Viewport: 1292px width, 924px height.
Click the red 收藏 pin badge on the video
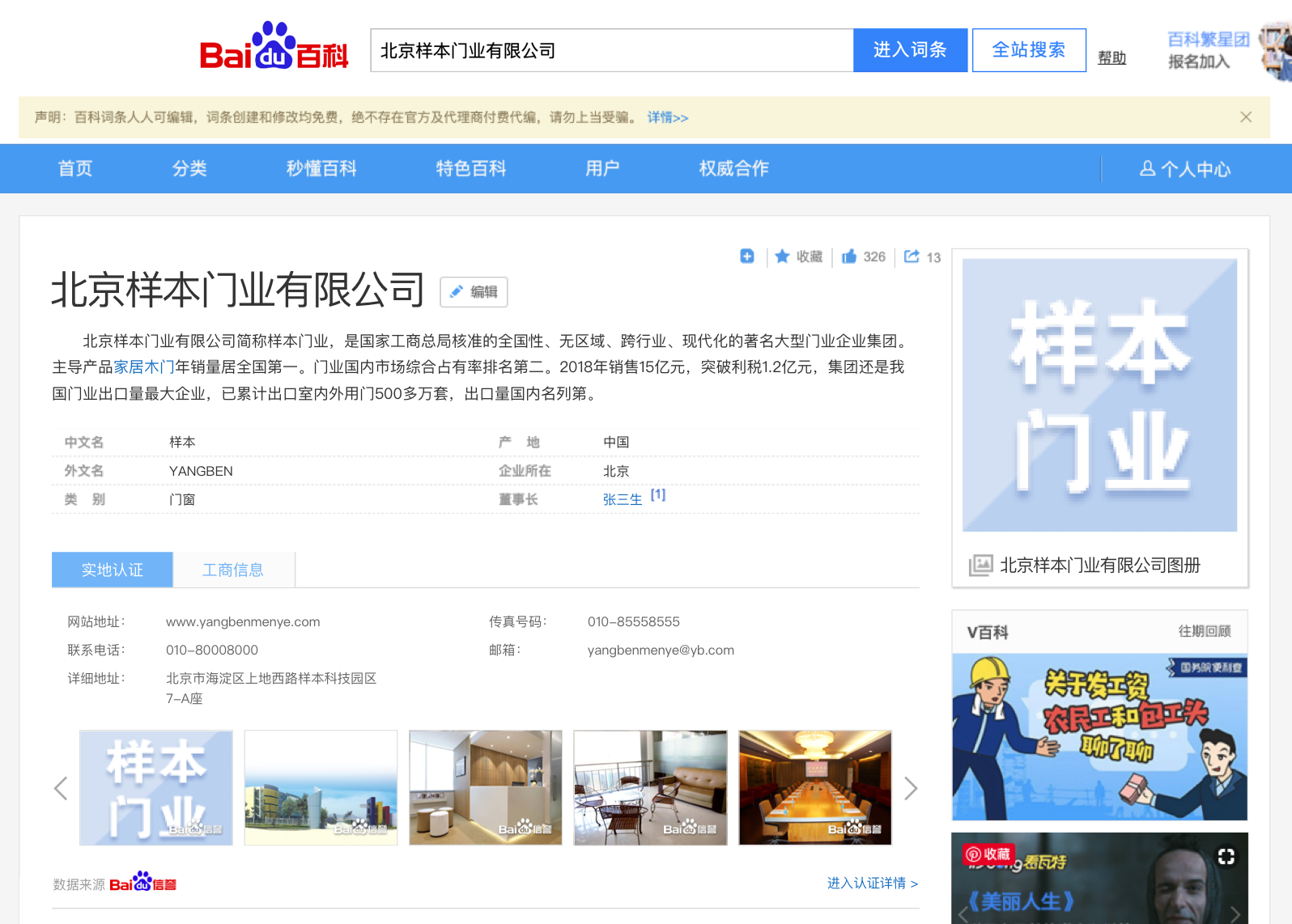point(988,854)
